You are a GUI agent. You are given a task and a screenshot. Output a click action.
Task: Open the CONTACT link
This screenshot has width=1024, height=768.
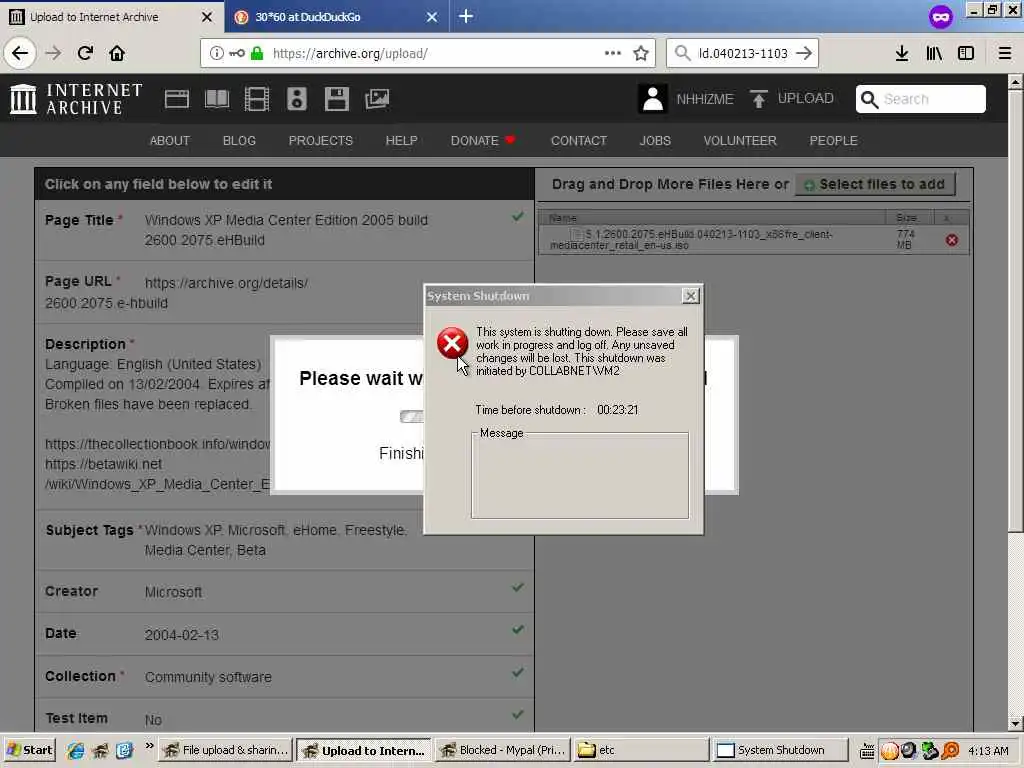click(579, 140)
